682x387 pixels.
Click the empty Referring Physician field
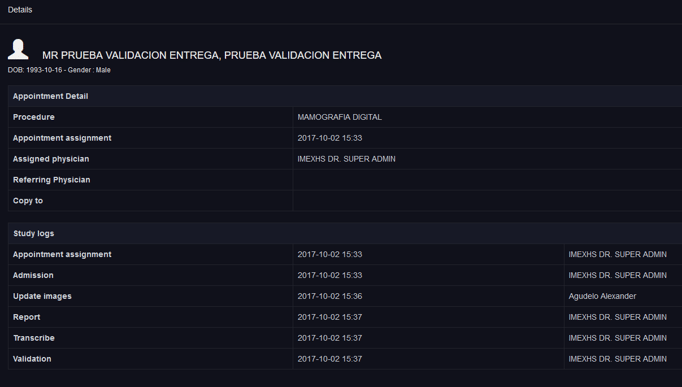click(488, 180)
